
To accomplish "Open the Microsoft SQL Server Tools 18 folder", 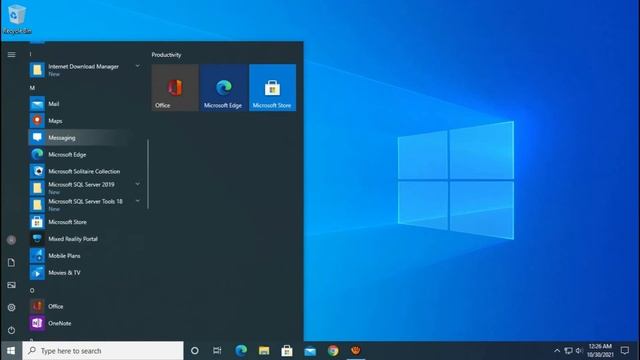I will pos(86,205).
